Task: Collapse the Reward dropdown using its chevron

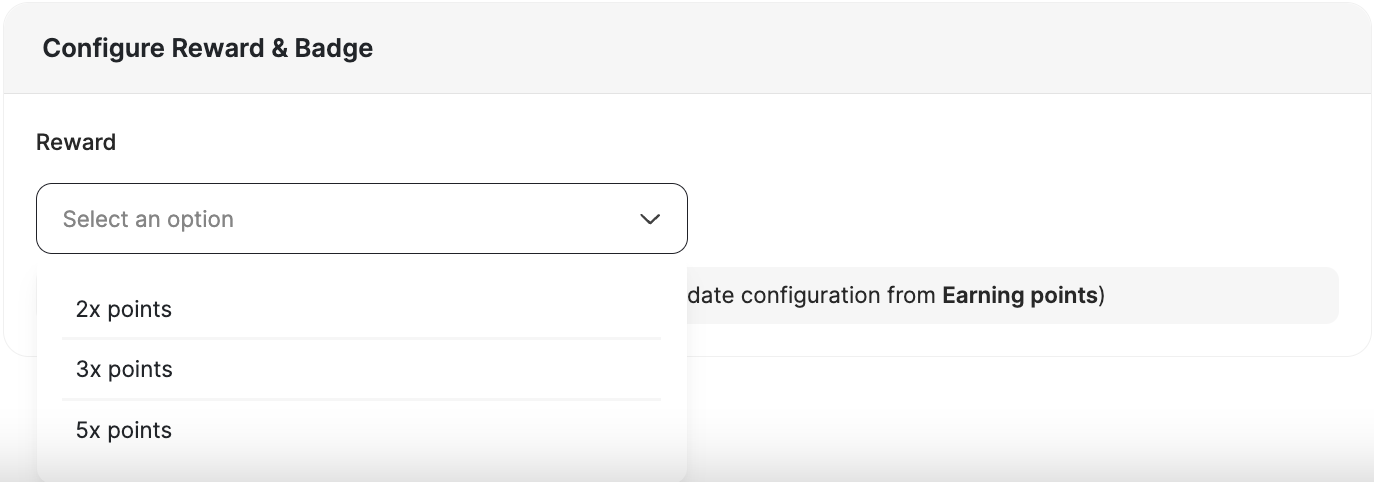Action: 650,219
